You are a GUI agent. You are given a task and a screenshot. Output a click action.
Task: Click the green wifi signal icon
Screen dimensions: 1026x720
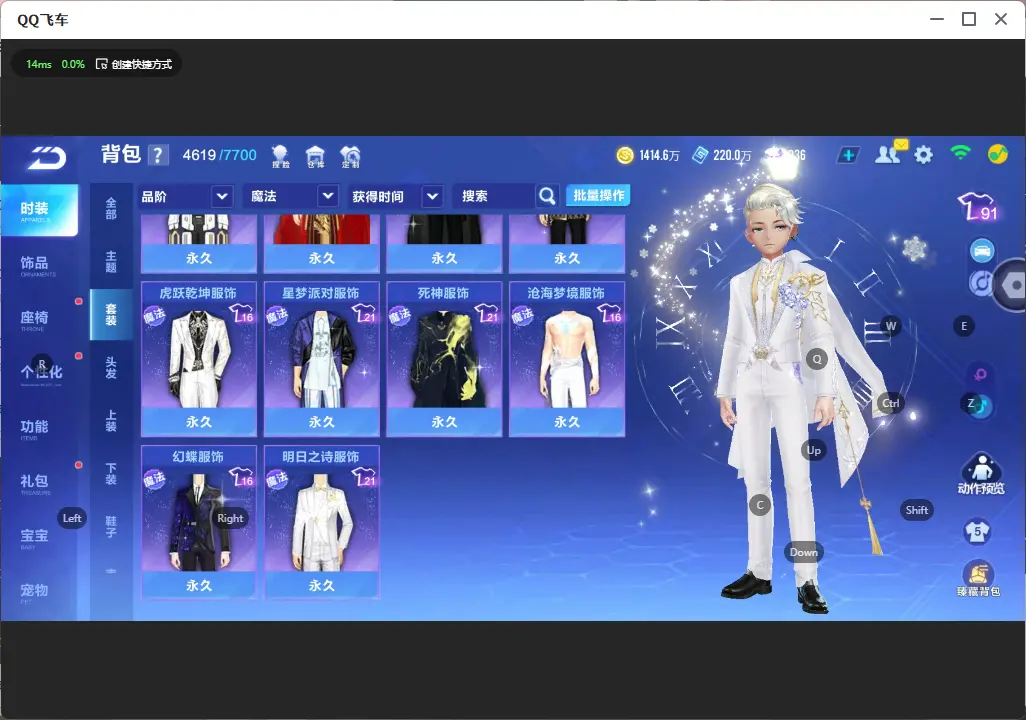(960, 153)
